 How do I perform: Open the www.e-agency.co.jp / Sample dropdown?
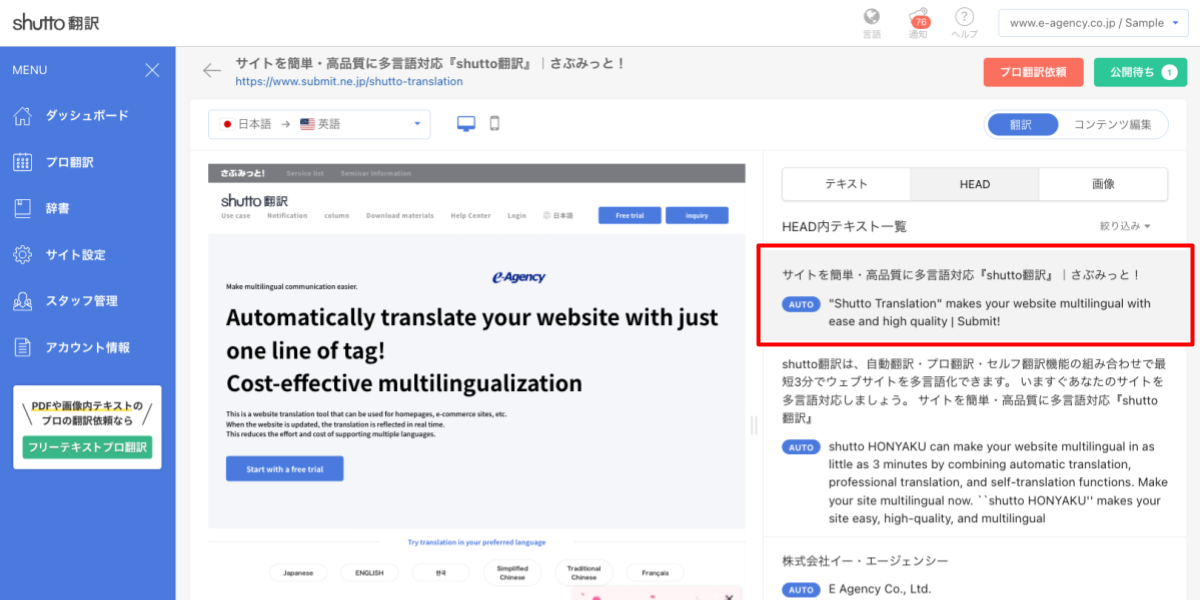1093,22
